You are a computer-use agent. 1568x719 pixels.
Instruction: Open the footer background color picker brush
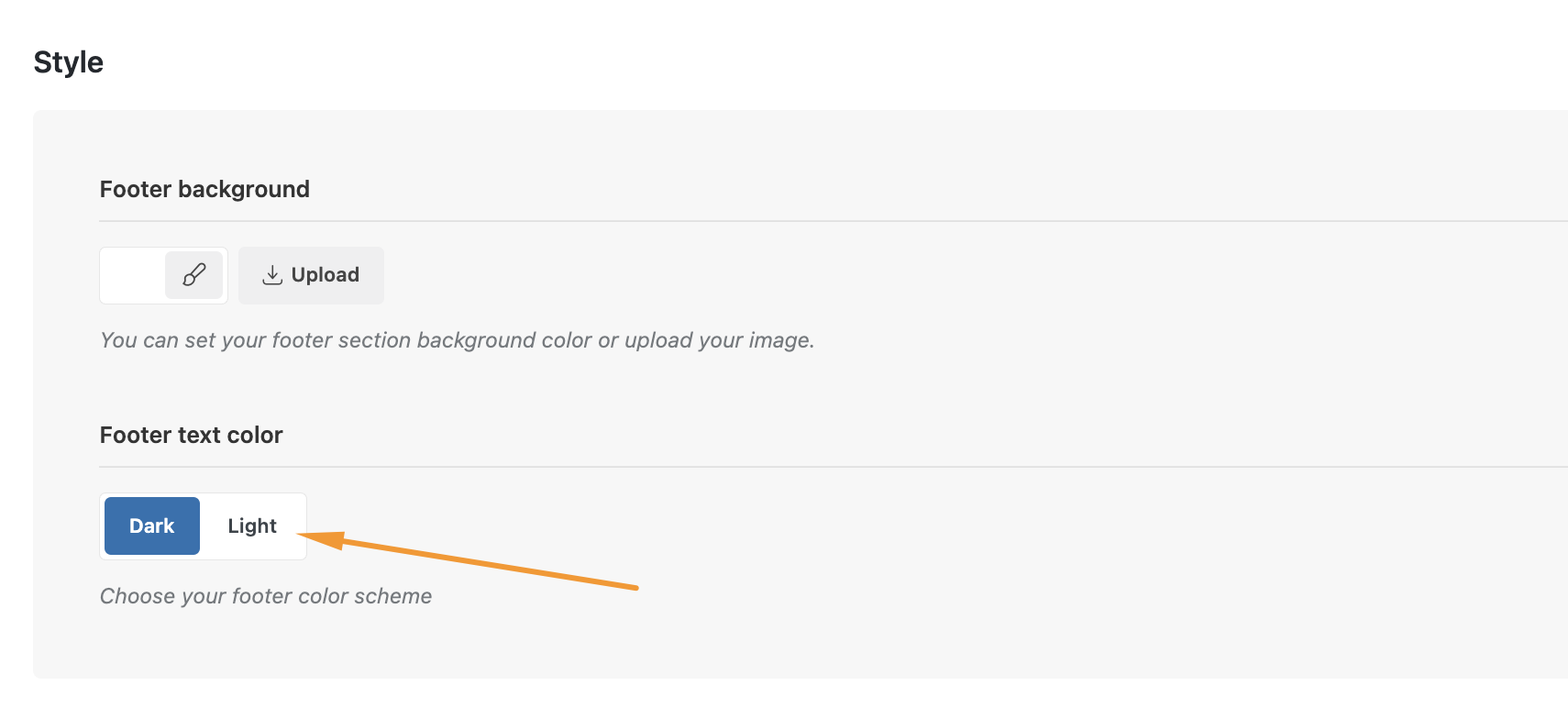click(x=193, y=275)
